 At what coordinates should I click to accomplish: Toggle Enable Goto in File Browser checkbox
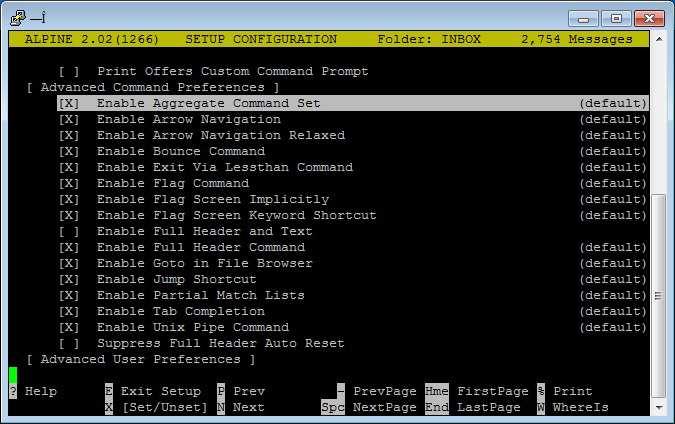(69, 263)
